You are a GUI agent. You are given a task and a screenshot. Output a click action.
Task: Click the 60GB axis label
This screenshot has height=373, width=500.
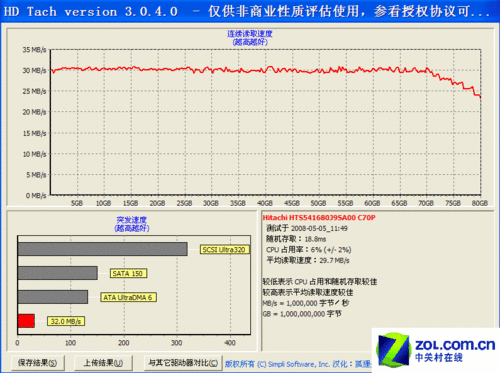click(372, 203)
